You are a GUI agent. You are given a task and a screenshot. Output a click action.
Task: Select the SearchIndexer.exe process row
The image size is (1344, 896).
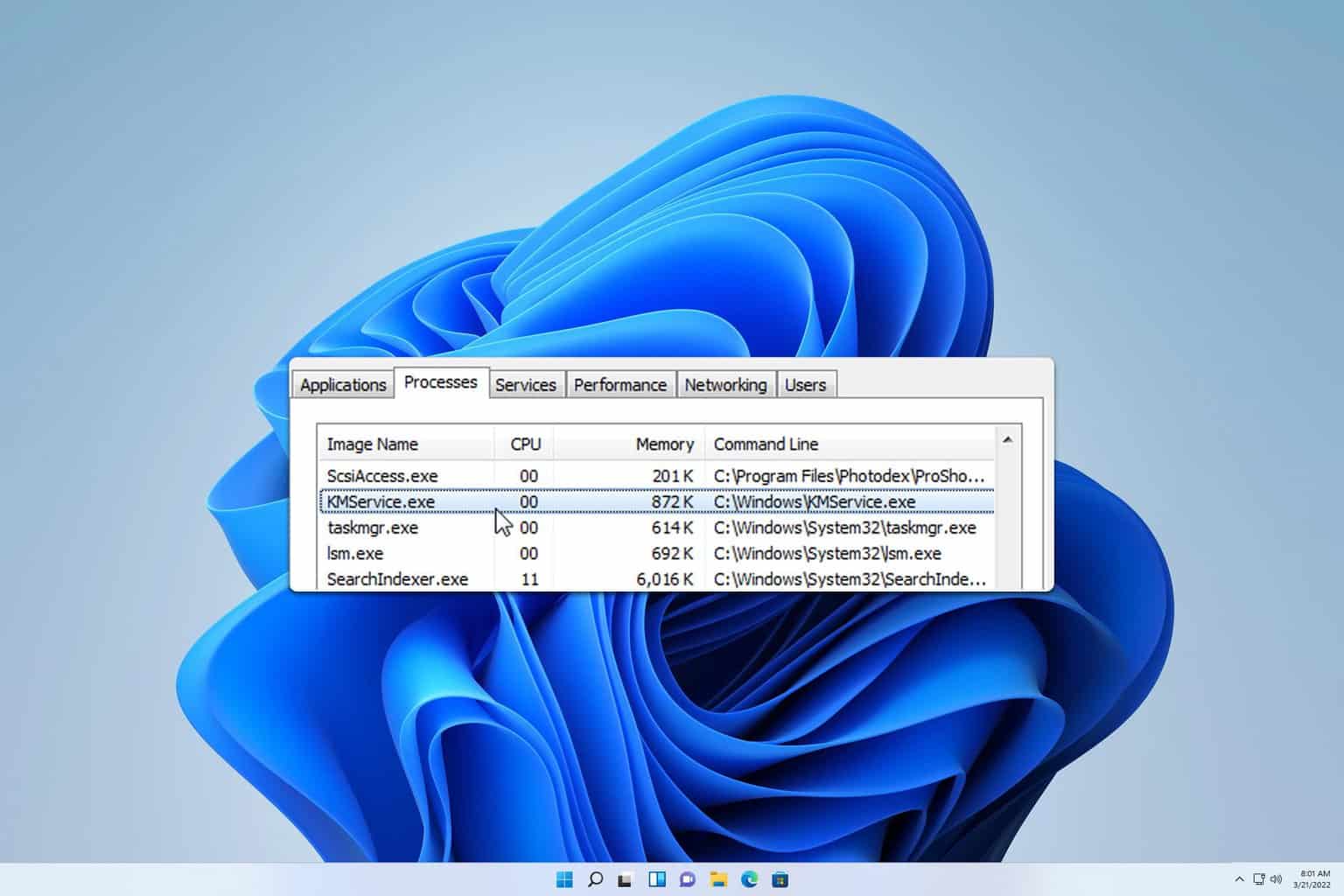point(397,579)
